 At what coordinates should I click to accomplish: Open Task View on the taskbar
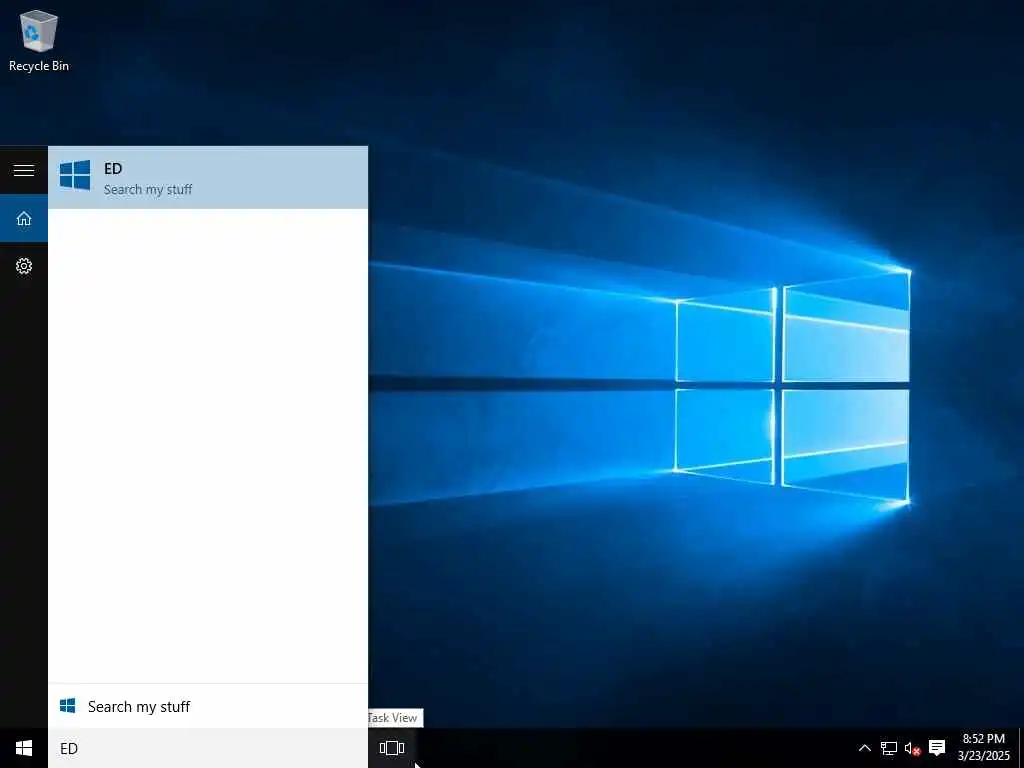click(392, 748)
